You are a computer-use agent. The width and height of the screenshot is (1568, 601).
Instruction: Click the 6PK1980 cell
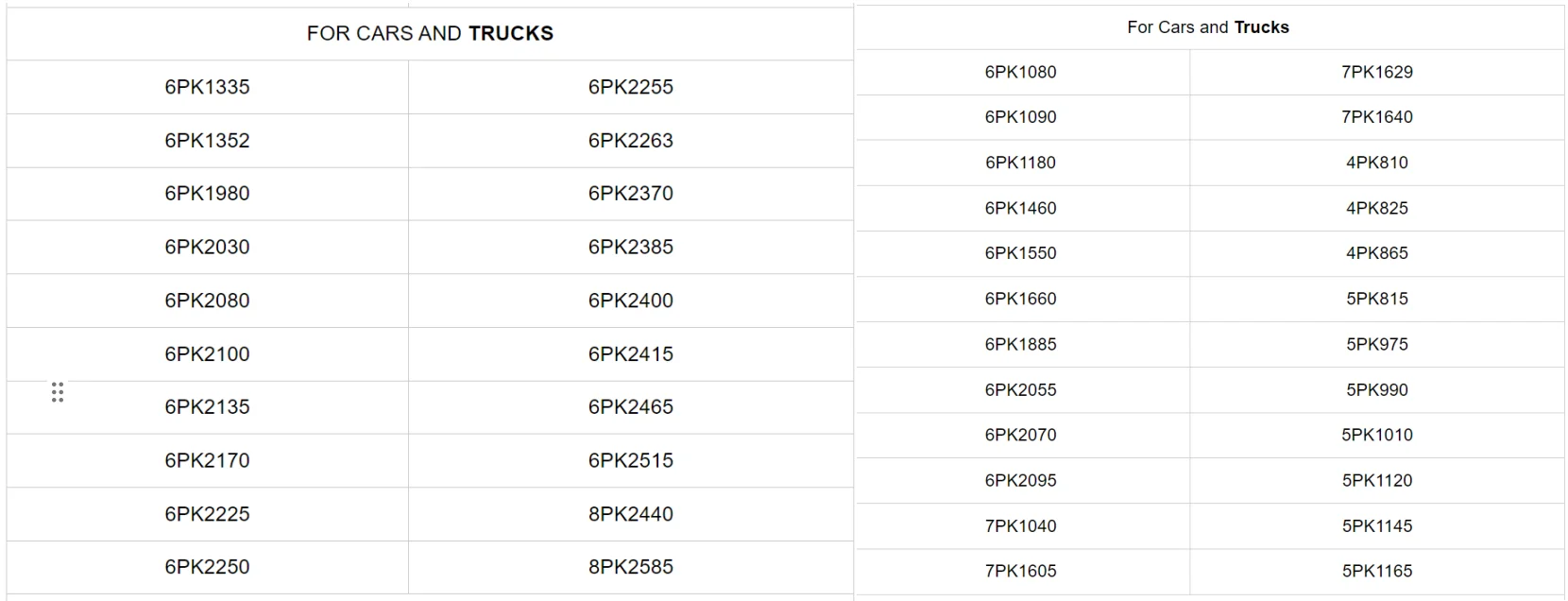(208, 194)
